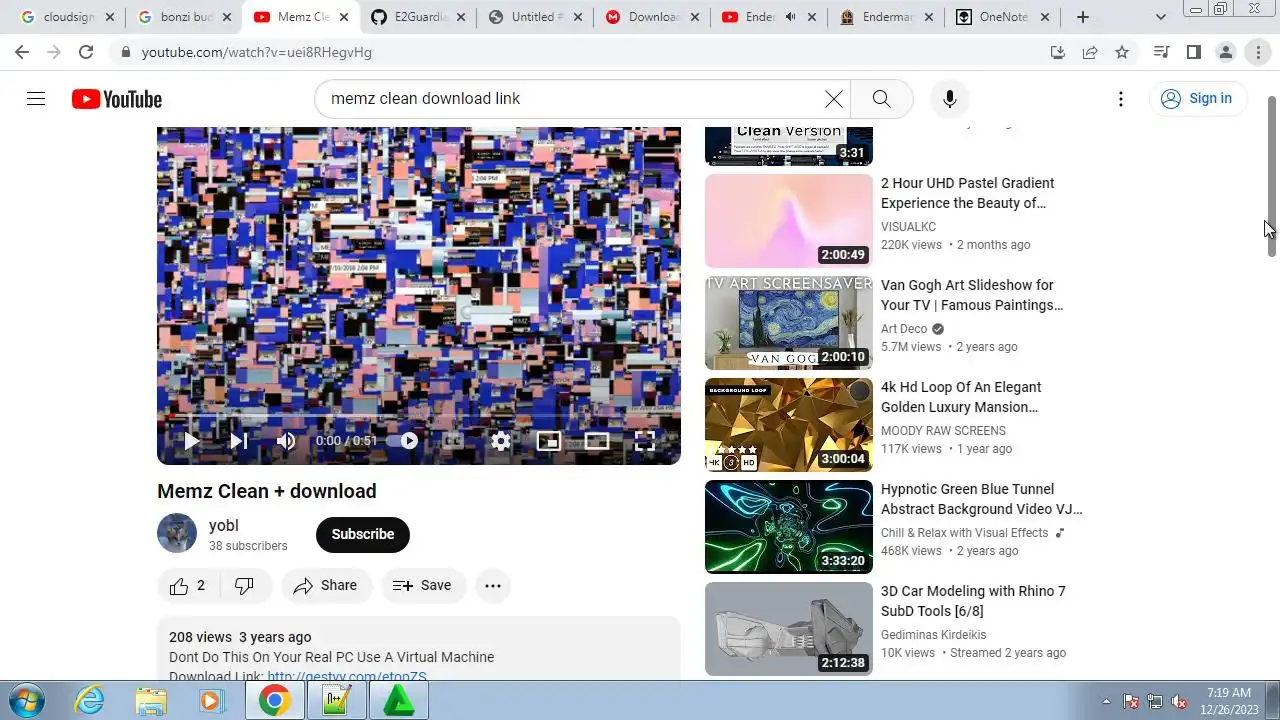Toggle Chrome side panel
Viewport: 1280px width, 720px height.
[x=1193, y=52]
